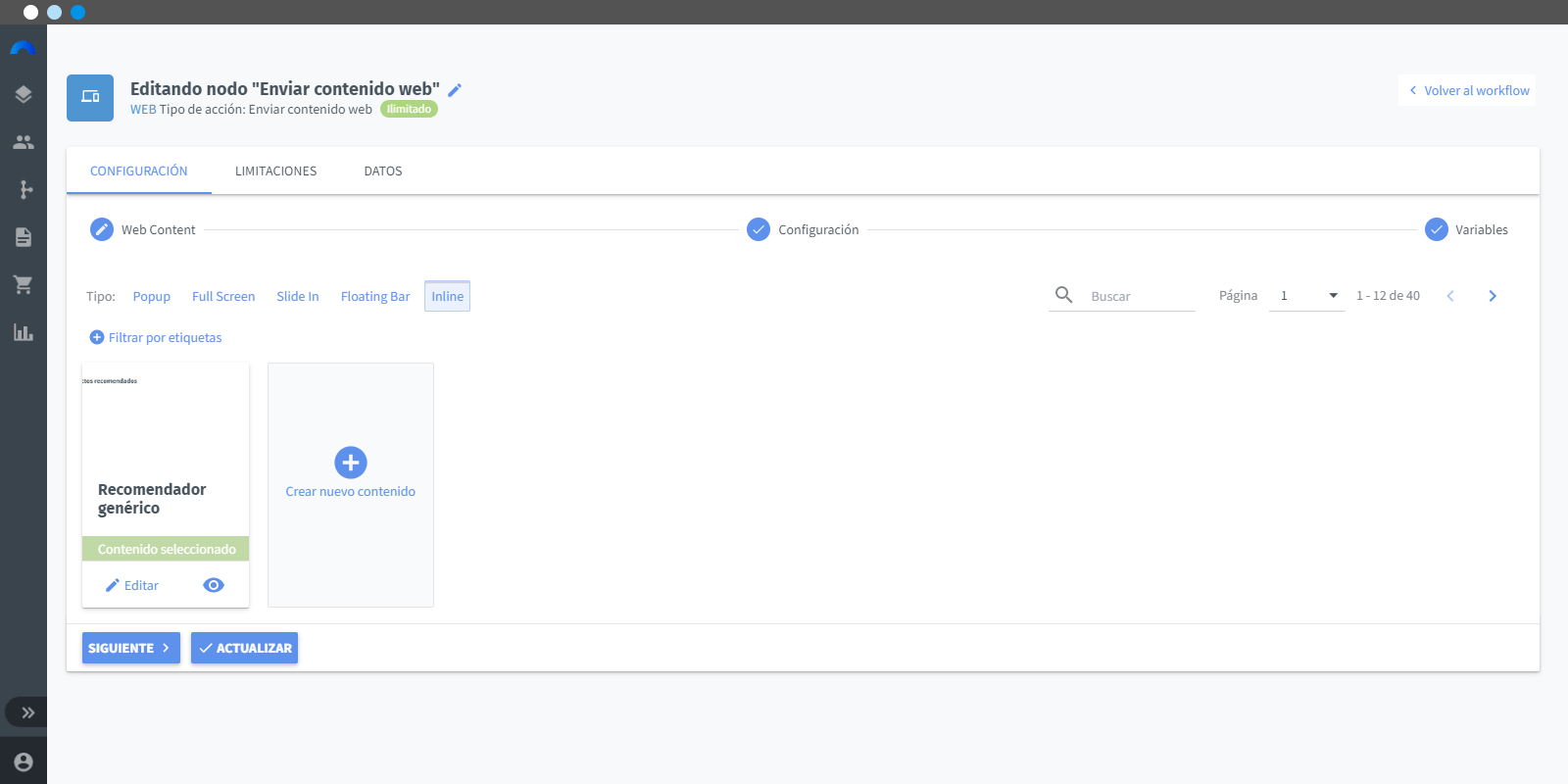Image resolution: width=1568 pixels, height=784 pixels.
Task: Open the bar chart analytics icon
Action: click(x=24, y=332)
